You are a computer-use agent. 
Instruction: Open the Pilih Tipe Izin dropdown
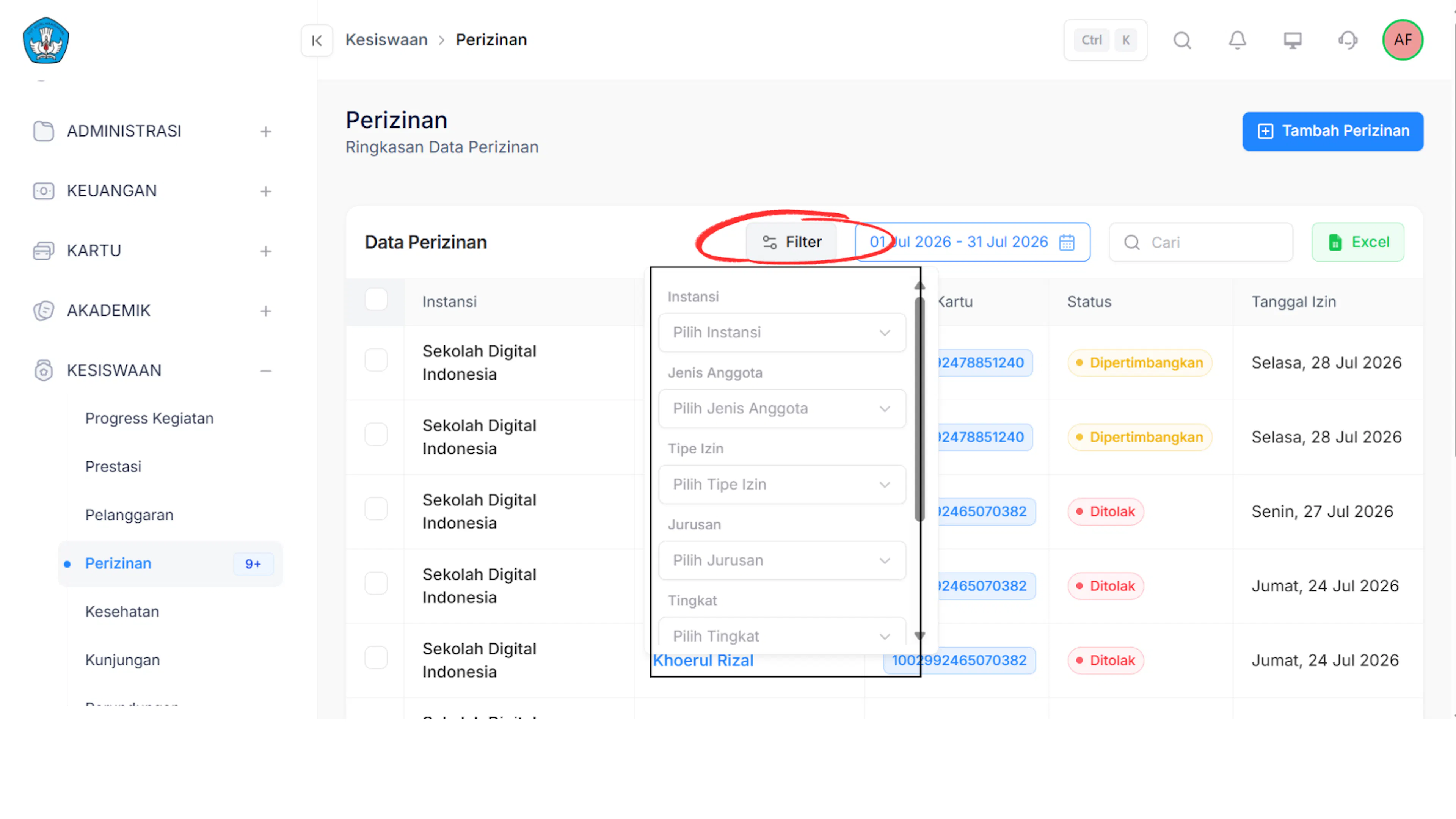pos(782,485)
